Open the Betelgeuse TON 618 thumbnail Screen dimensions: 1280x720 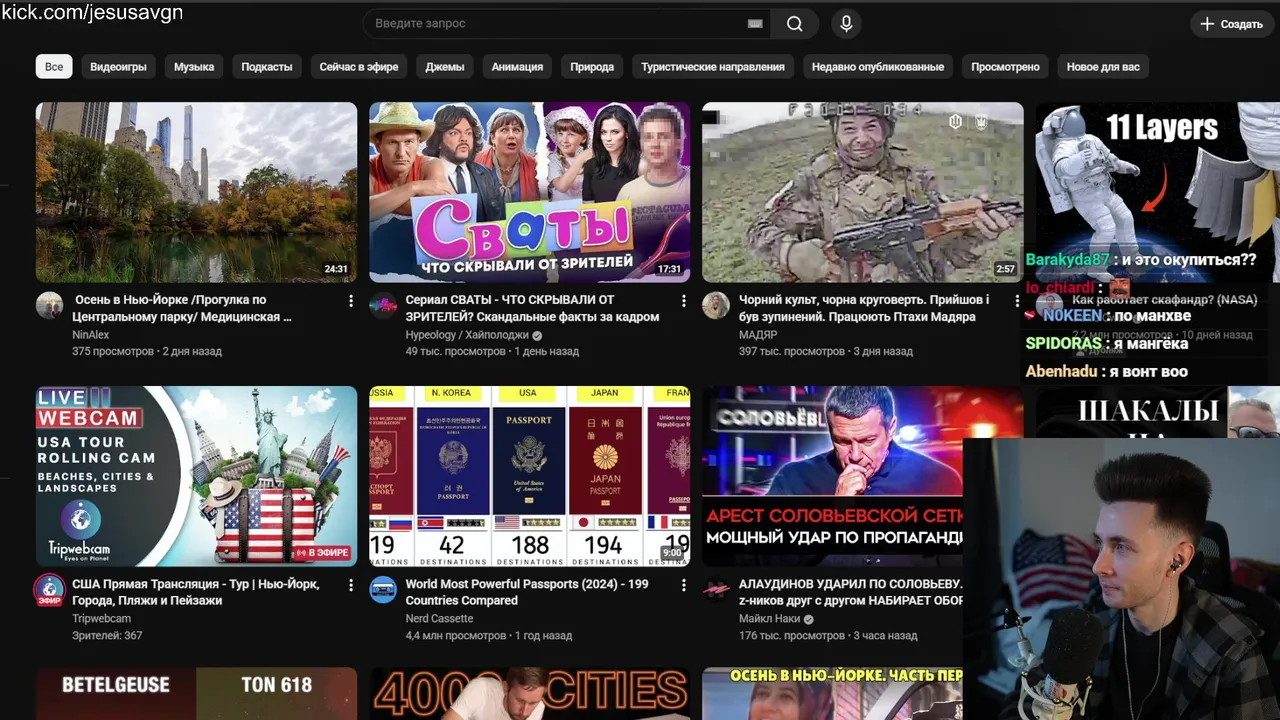[x=196, y=694]
